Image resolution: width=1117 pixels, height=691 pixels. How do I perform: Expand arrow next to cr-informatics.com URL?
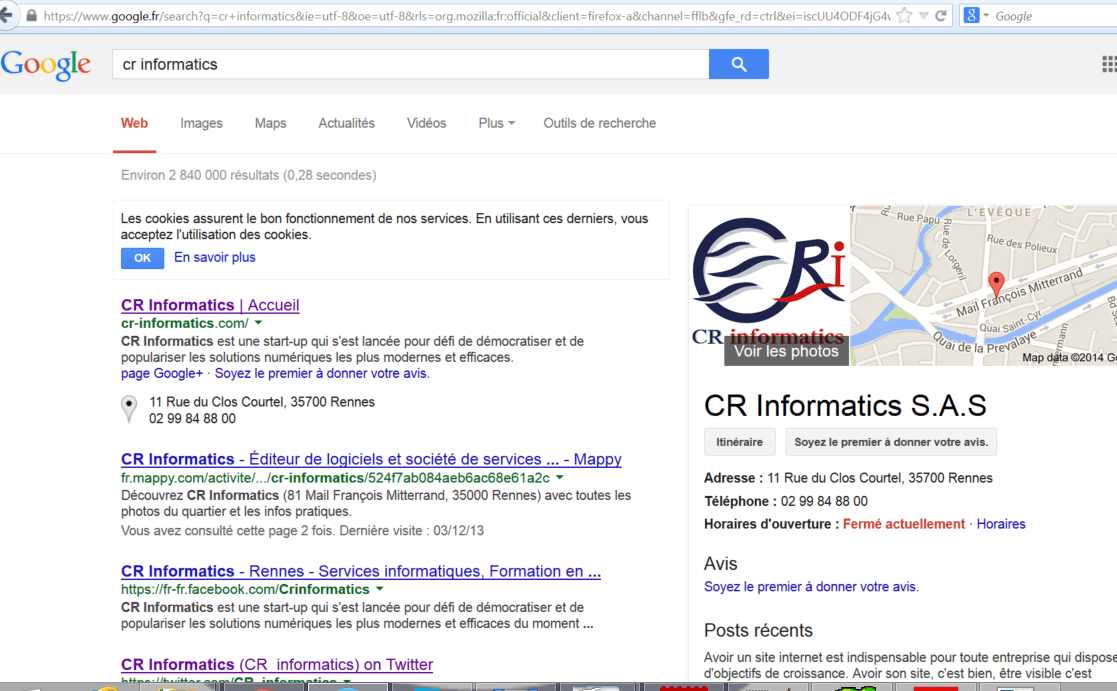click(x=259, y=323)
